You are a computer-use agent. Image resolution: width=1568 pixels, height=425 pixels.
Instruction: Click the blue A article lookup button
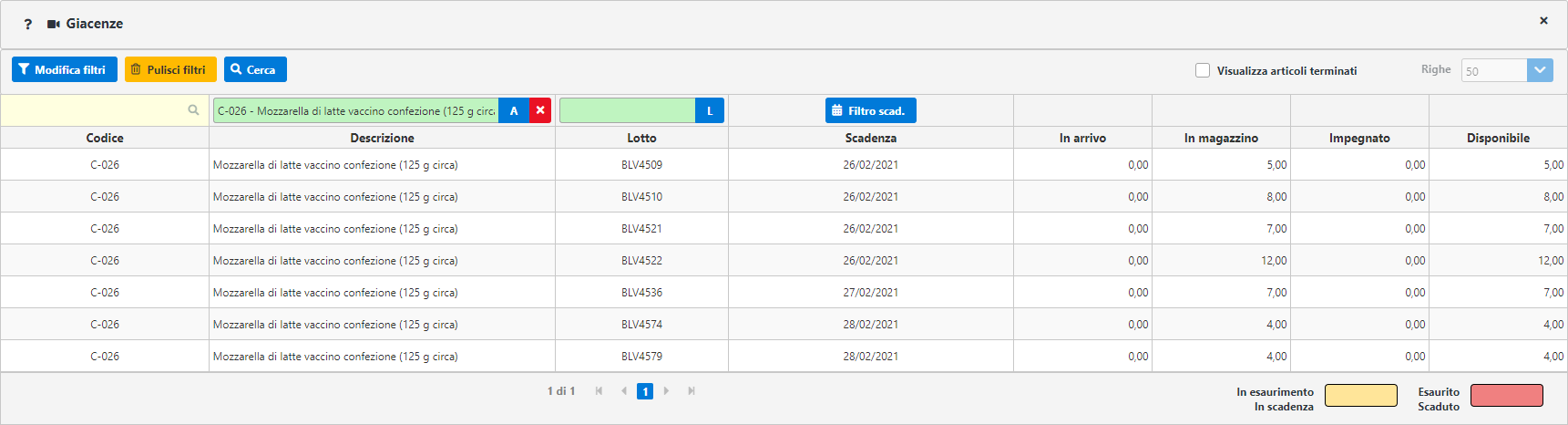514,110
